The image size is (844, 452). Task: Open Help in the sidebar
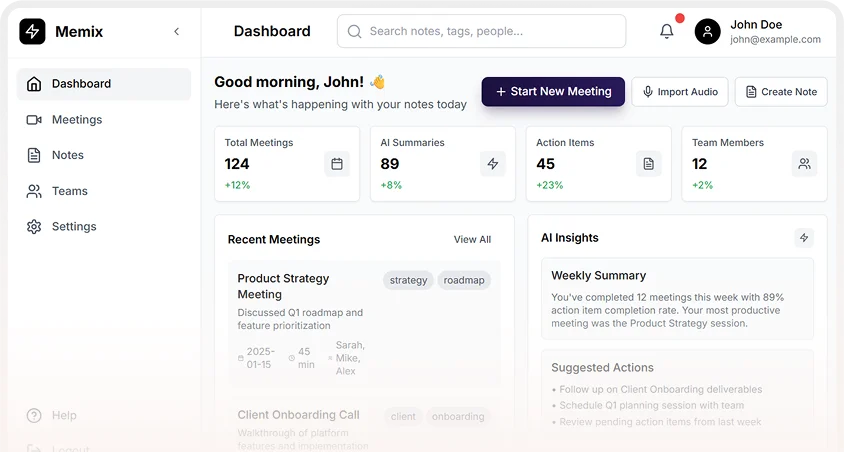coord(104,415)
